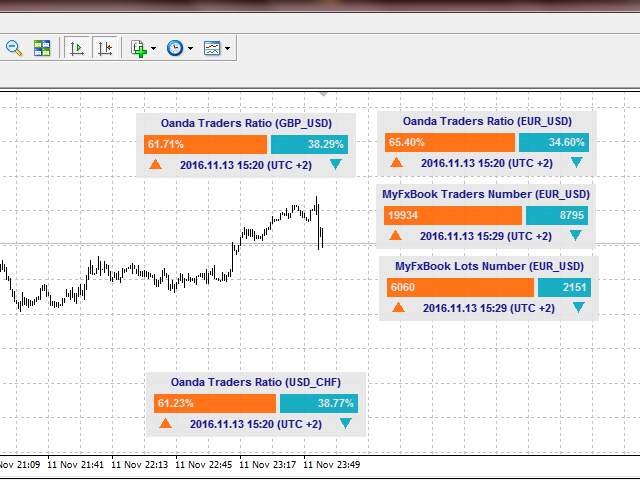Click the teal 34.60% bar in EUR_USD

tap(554, 142)
